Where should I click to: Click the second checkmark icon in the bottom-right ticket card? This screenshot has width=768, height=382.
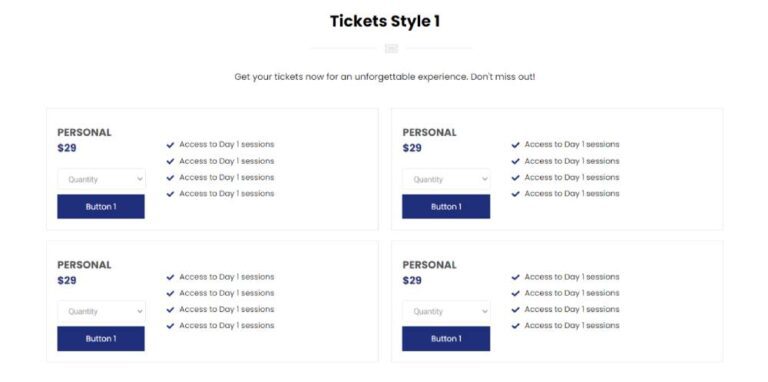click(x=515, y=293)
